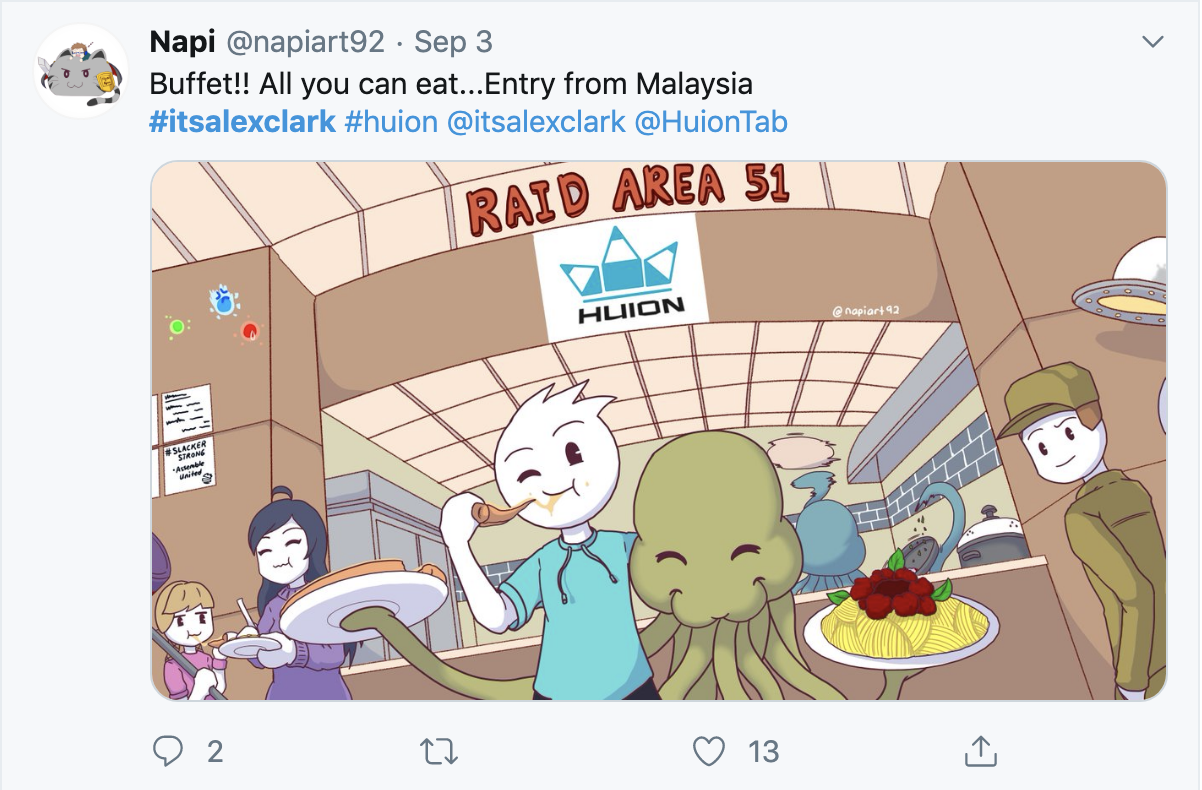Click the like count 13
The height and width of the screenshot is (790, 1202).
pos(763,751)
